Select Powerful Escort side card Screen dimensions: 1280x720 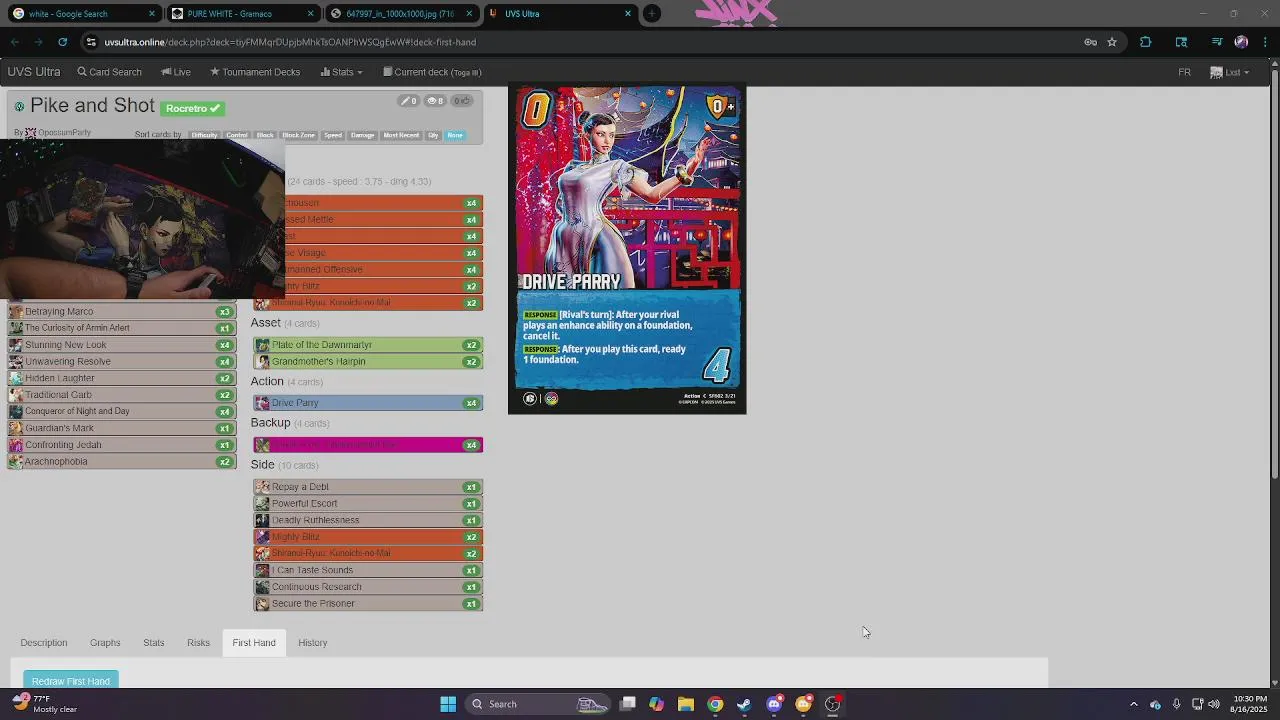tap(367, 504)
